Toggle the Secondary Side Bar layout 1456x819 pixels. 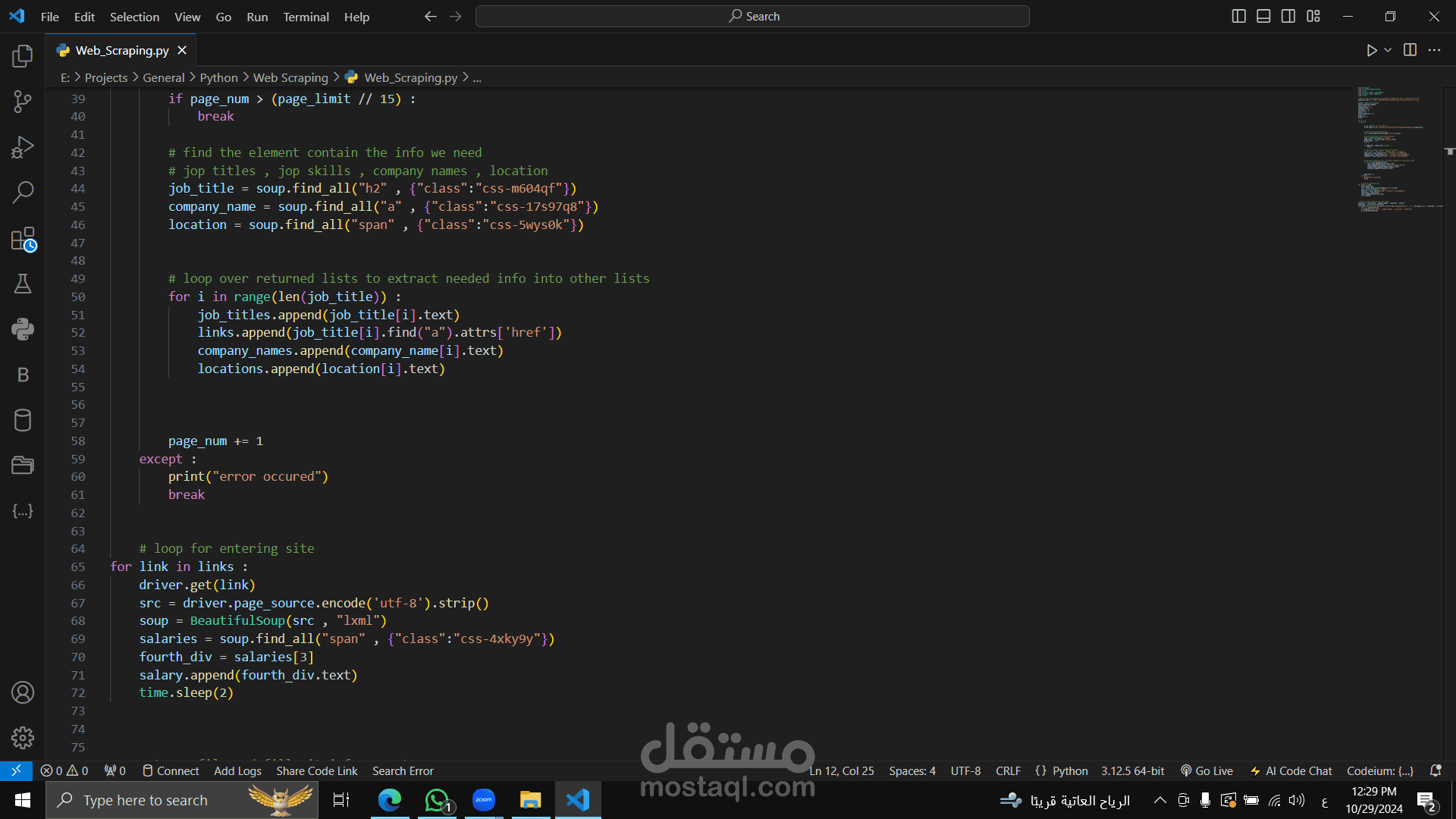(x=1288, y=16)
